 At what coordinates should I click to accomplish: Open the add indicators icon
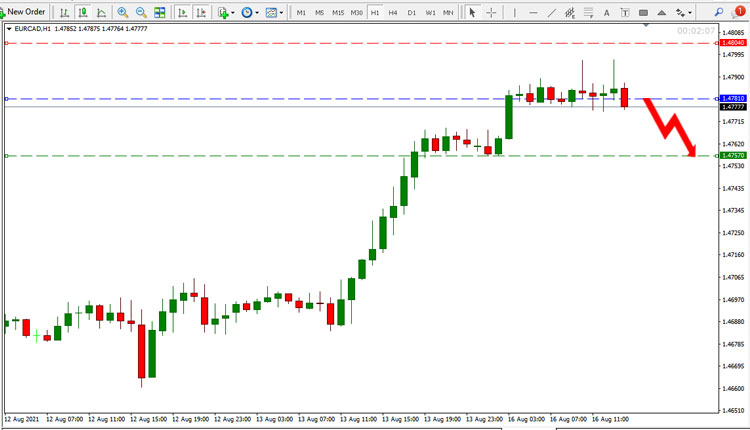pyautogui.click(x=222, y=12)
